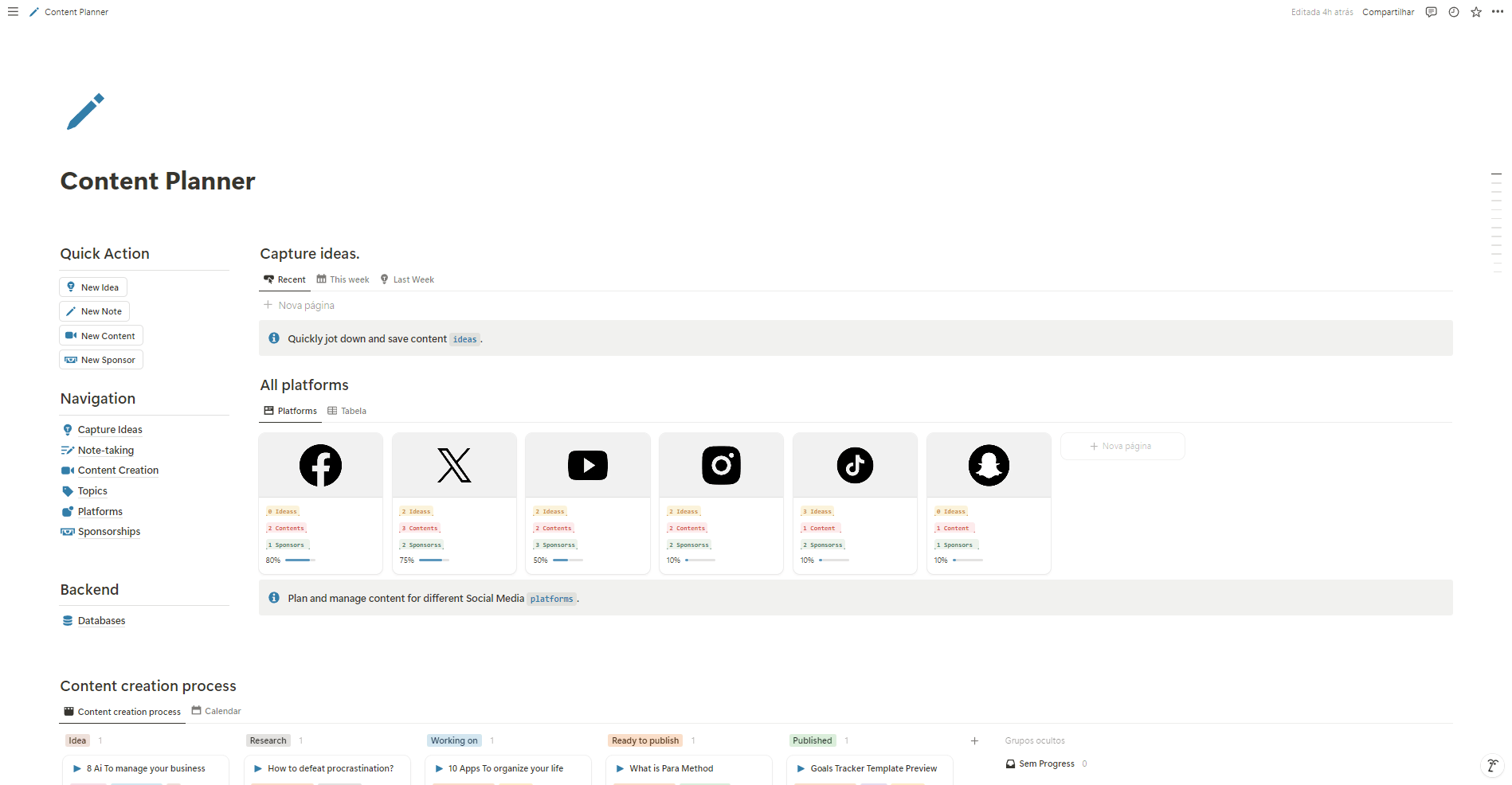Click the Facebook card 80% progress bar
The width and height of the screenshot is (1512, 785).
(x=300, y=560)
